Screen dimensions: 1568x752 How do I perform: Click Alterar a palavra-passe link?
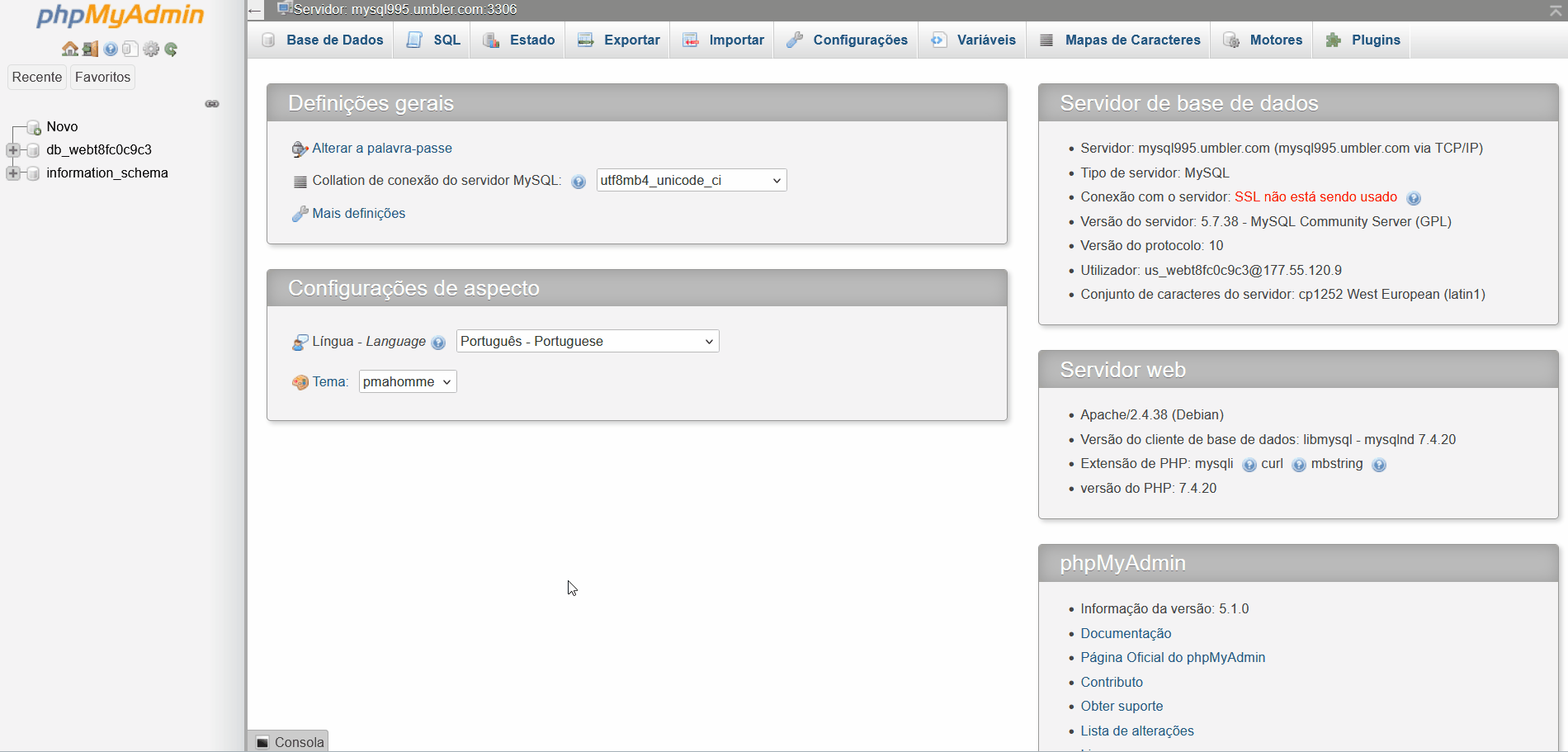pyautogui.click(x=382, y=149)
